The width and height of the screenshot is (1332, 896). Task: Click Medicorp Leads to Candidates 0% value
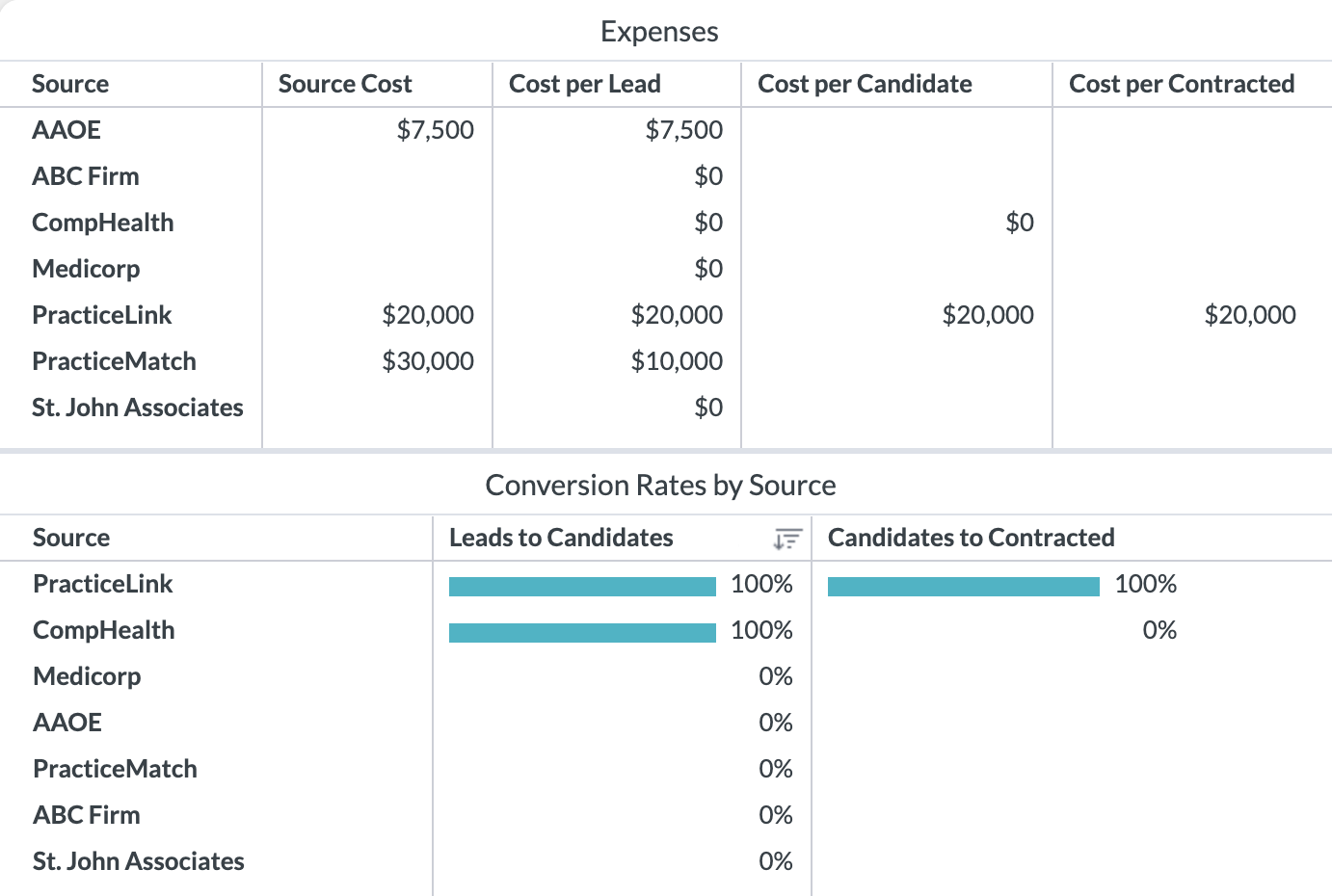pyautogui.click(x=776, y=676)
